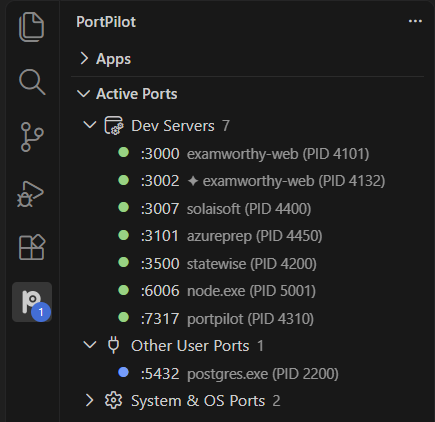Screen dimensions: 435x422
Task: Click the Dev Servers count 7
Action: (x=226, y=126)
